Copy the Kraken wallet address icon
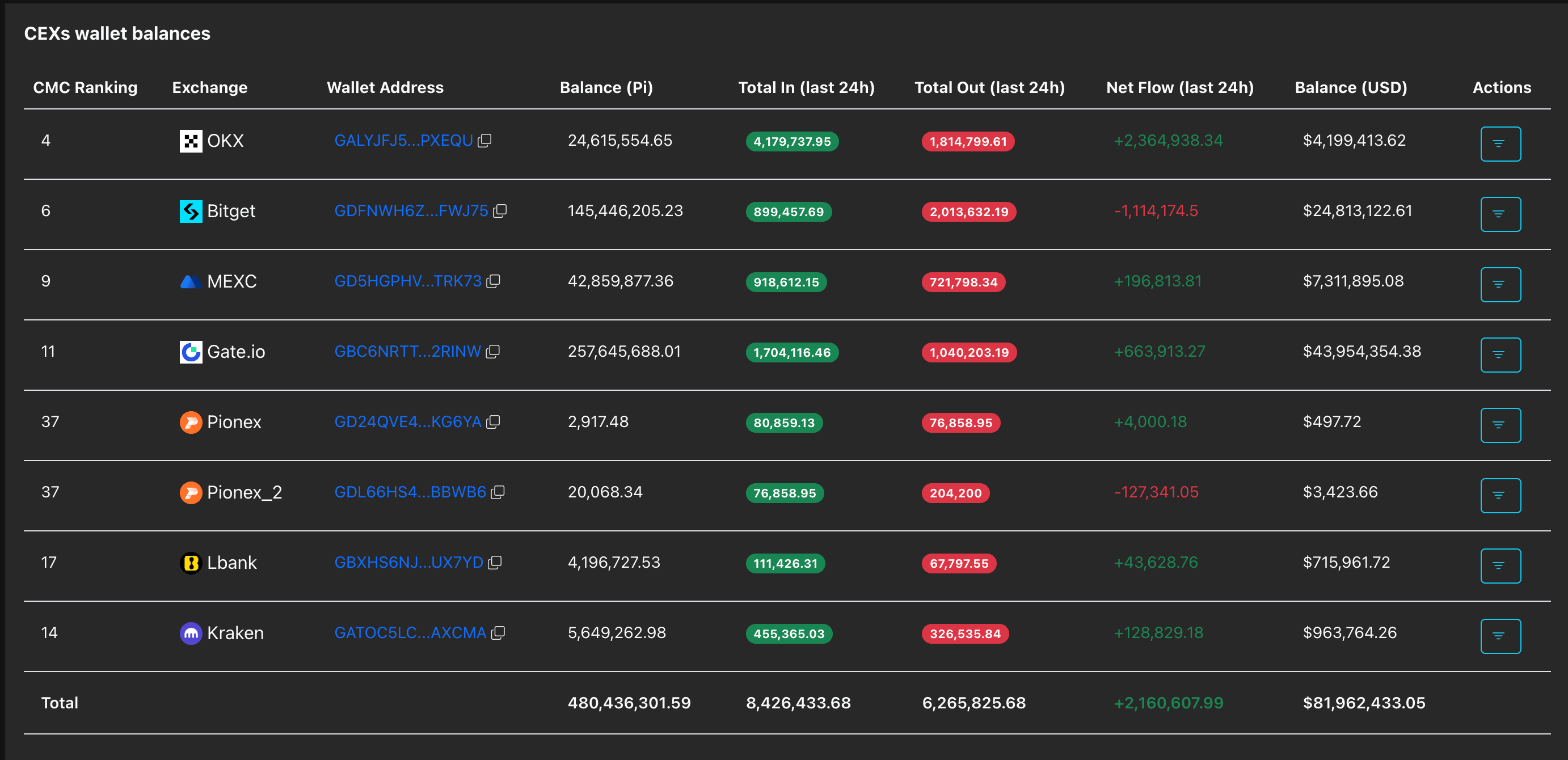The width and height of the screenshot is (1568, 760). [x=498, y=633]
